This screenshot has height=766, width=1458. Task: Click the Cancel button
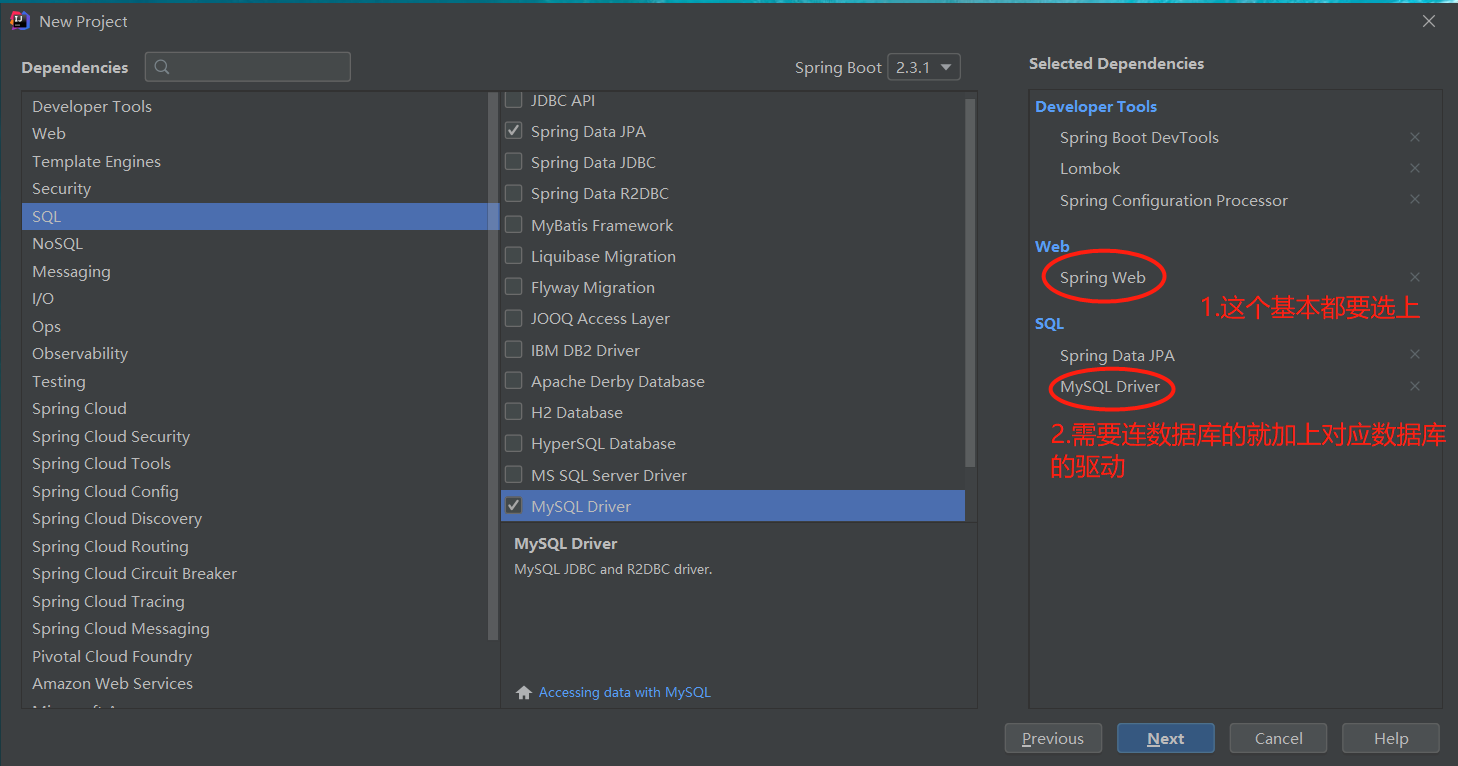coord(1279,738)
